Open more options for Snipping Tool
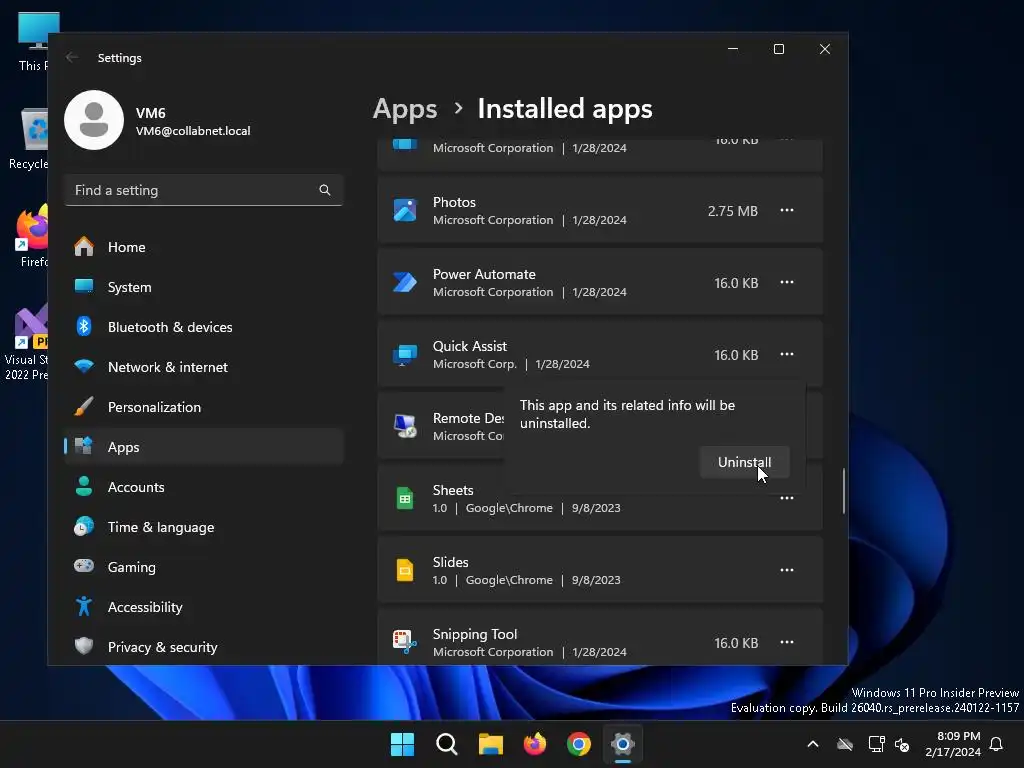1024x768 pixels. [x=787, y=642]
